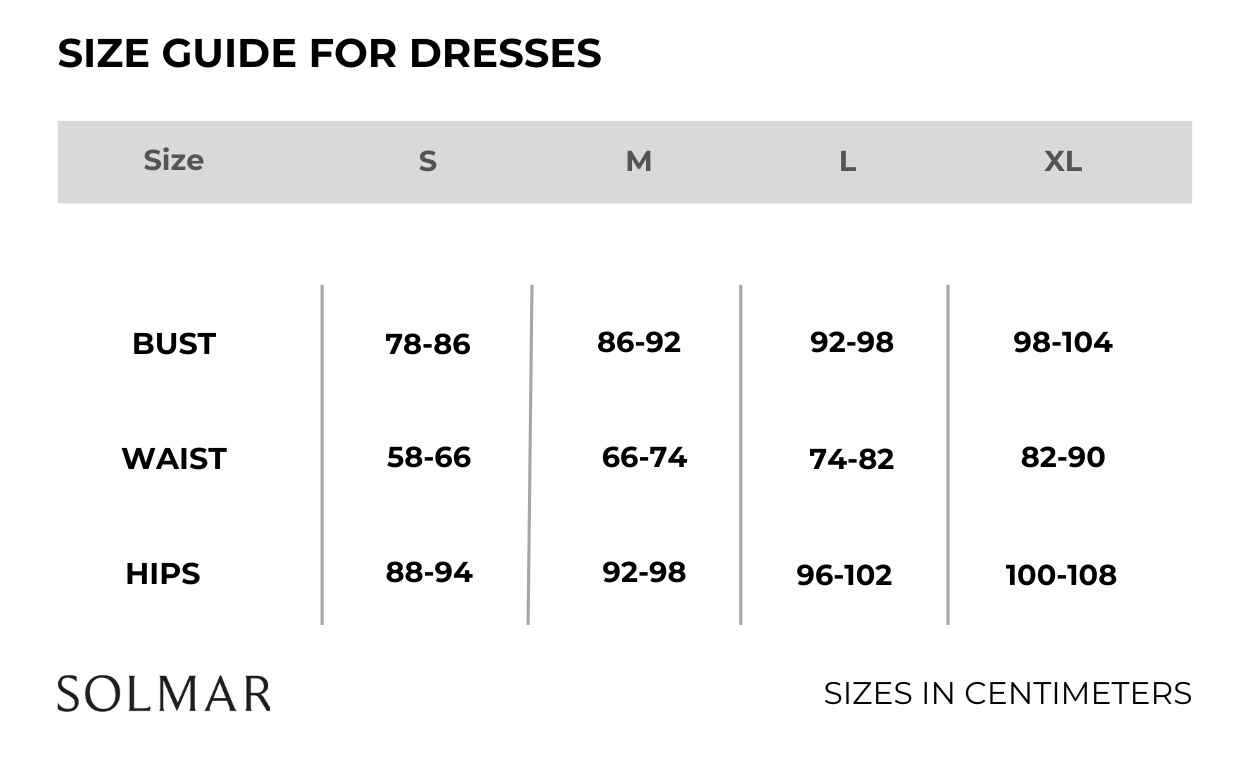Select the L size column header

[x=847, y=162]
